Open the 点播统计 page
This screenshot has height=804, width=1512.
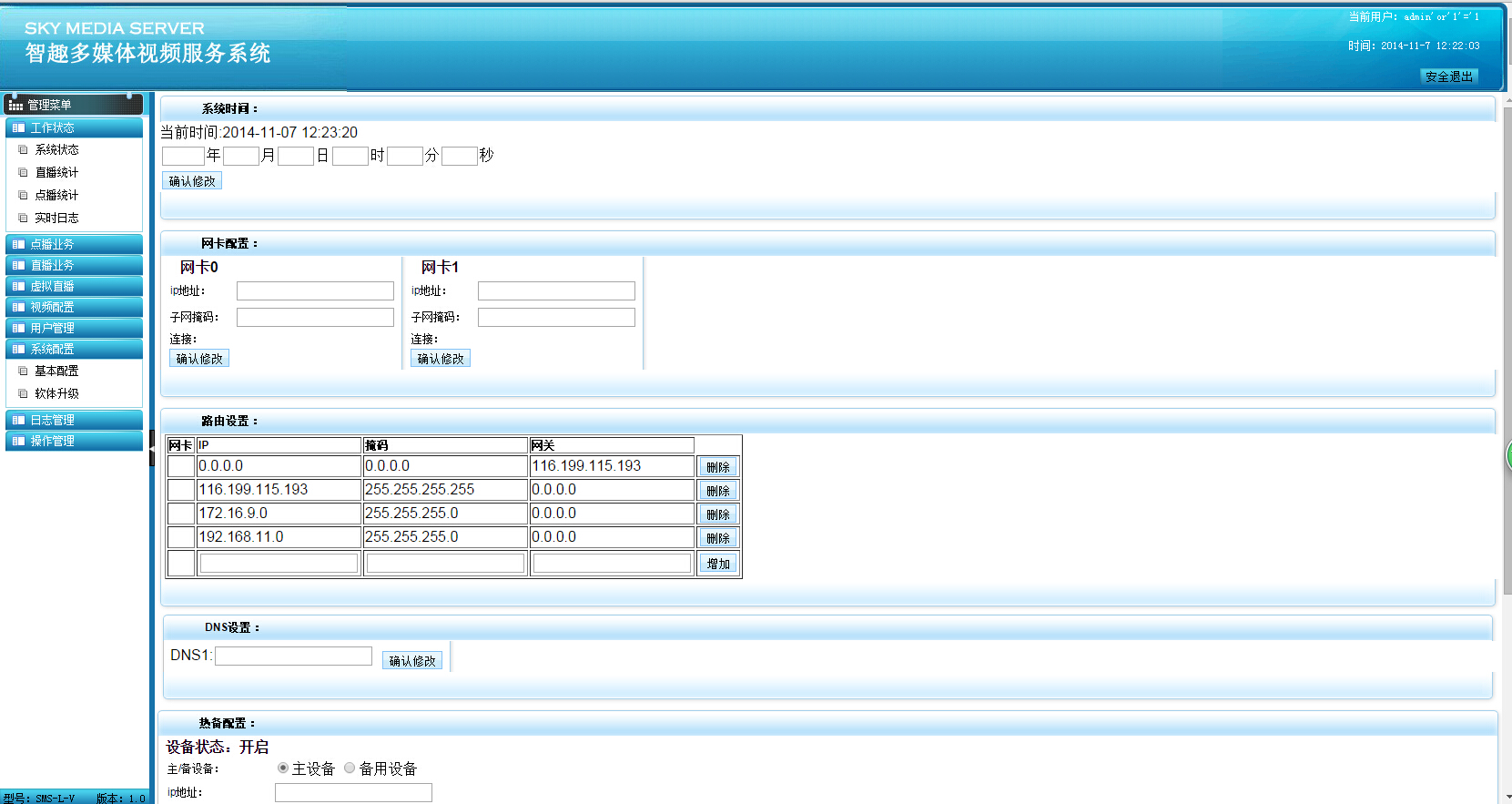(x=56, y=195)
